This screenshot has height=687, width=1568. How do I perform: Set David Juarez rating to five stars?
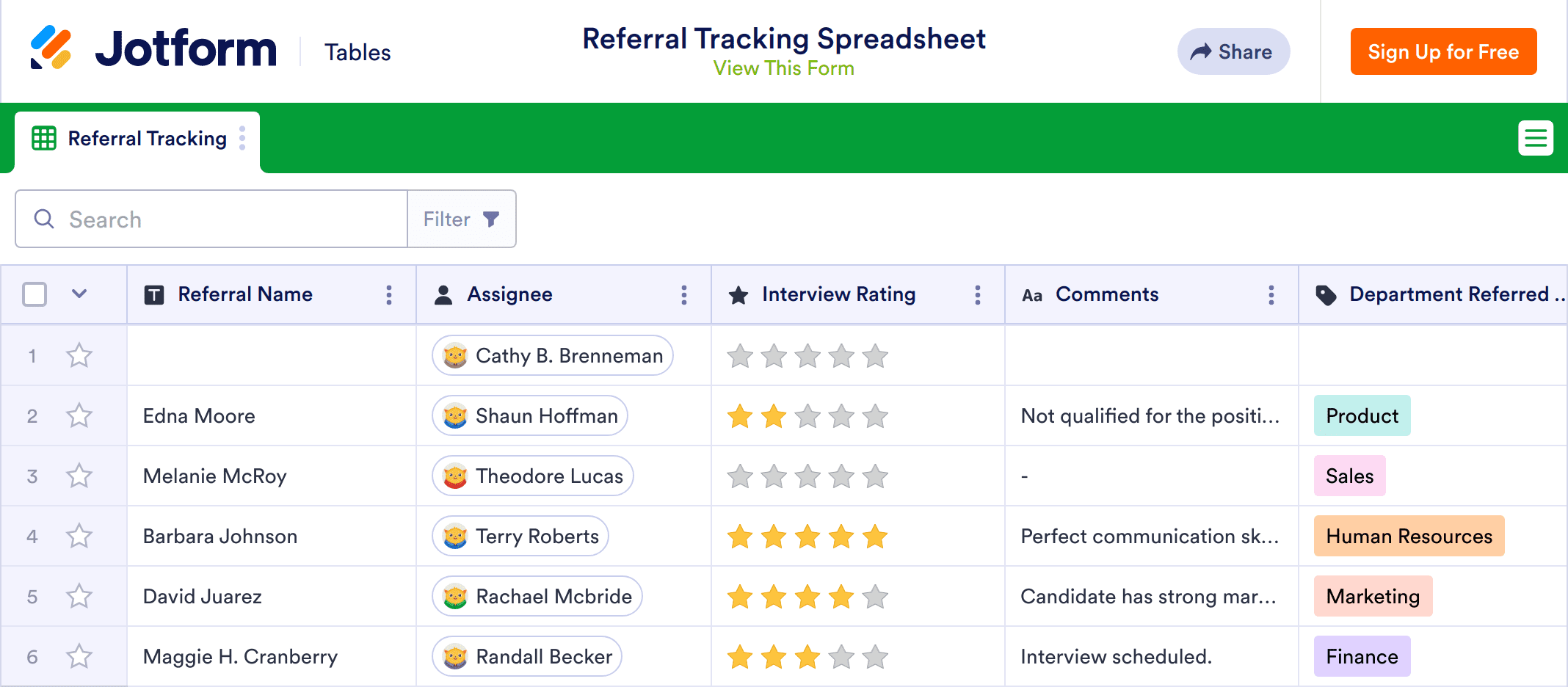875,597
